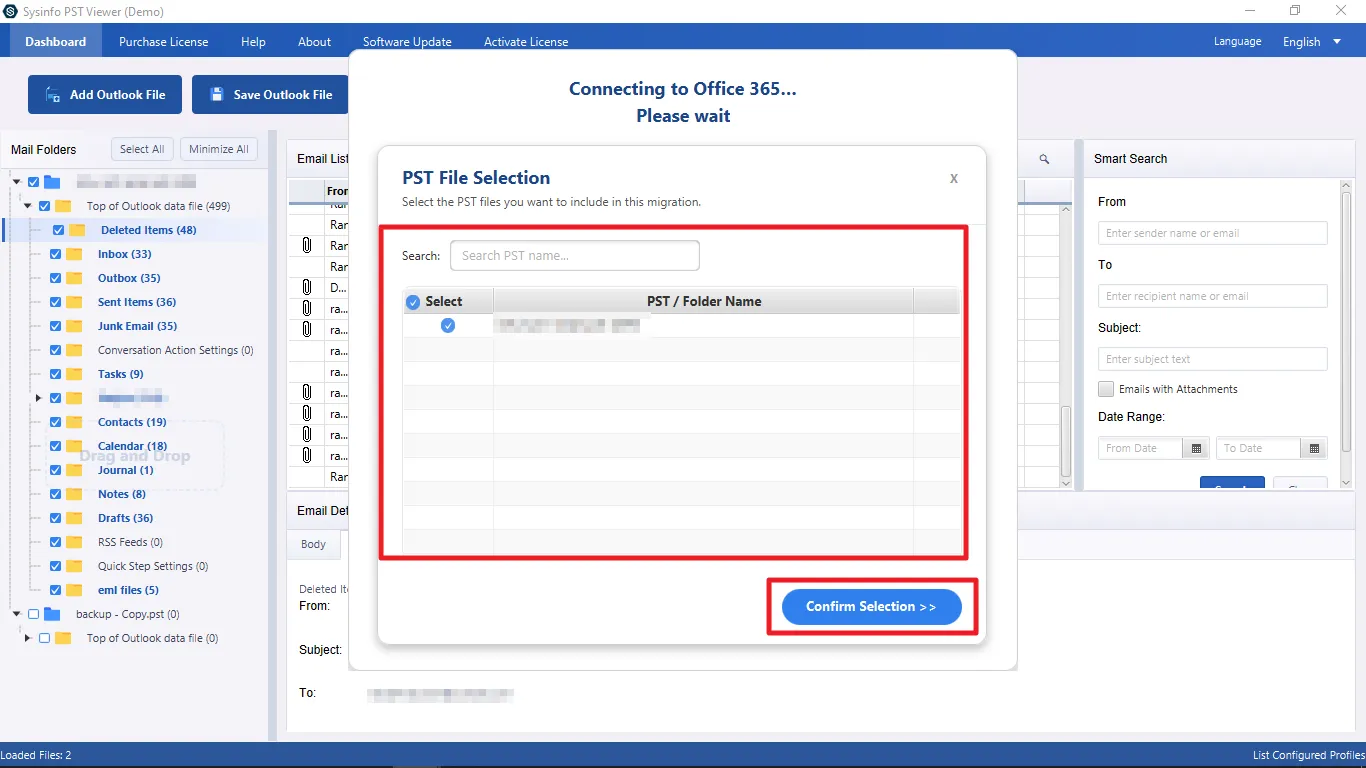Viewport: 1366px width, 768px height.
Task: Click the Enter subject text field
Action: pos(1213,359)
